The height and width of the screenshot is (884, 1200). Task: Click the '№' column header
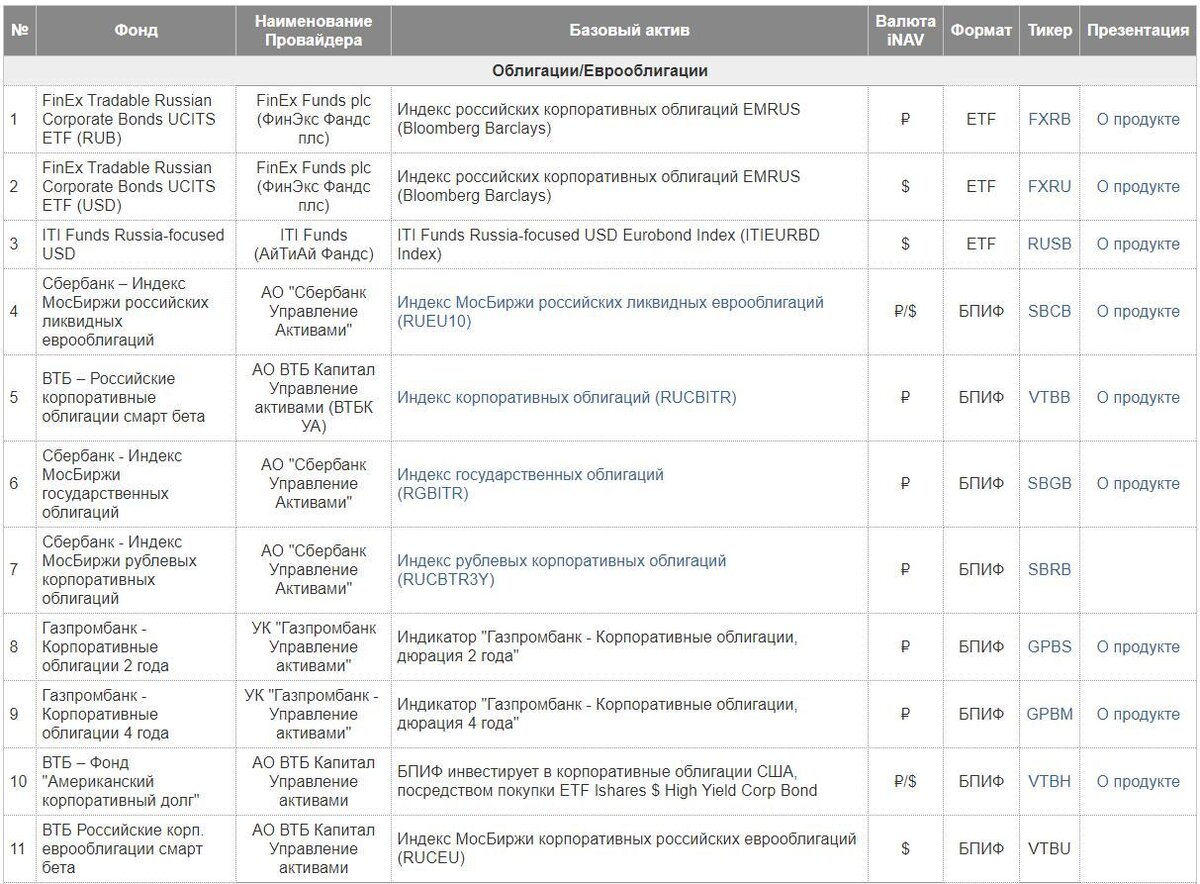pyautogui.click(x=20, y=30)
